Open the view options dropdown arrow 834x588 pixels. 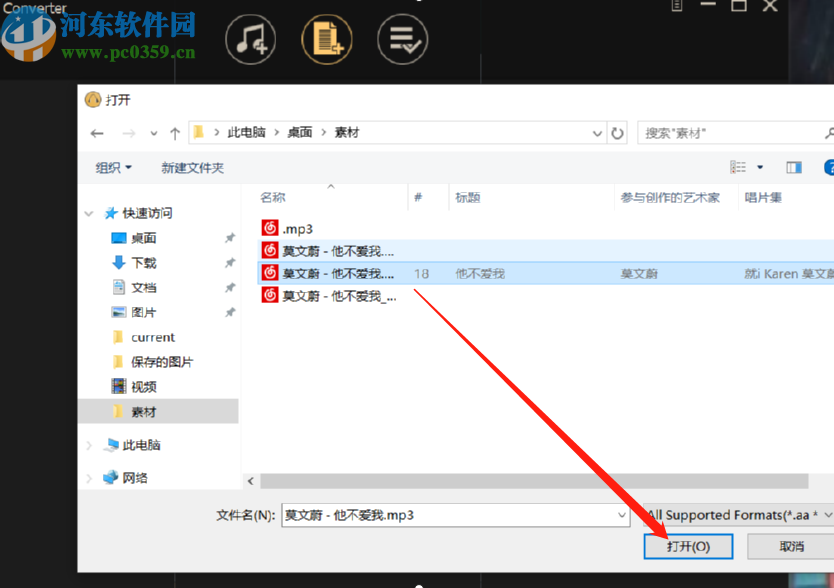760,167
